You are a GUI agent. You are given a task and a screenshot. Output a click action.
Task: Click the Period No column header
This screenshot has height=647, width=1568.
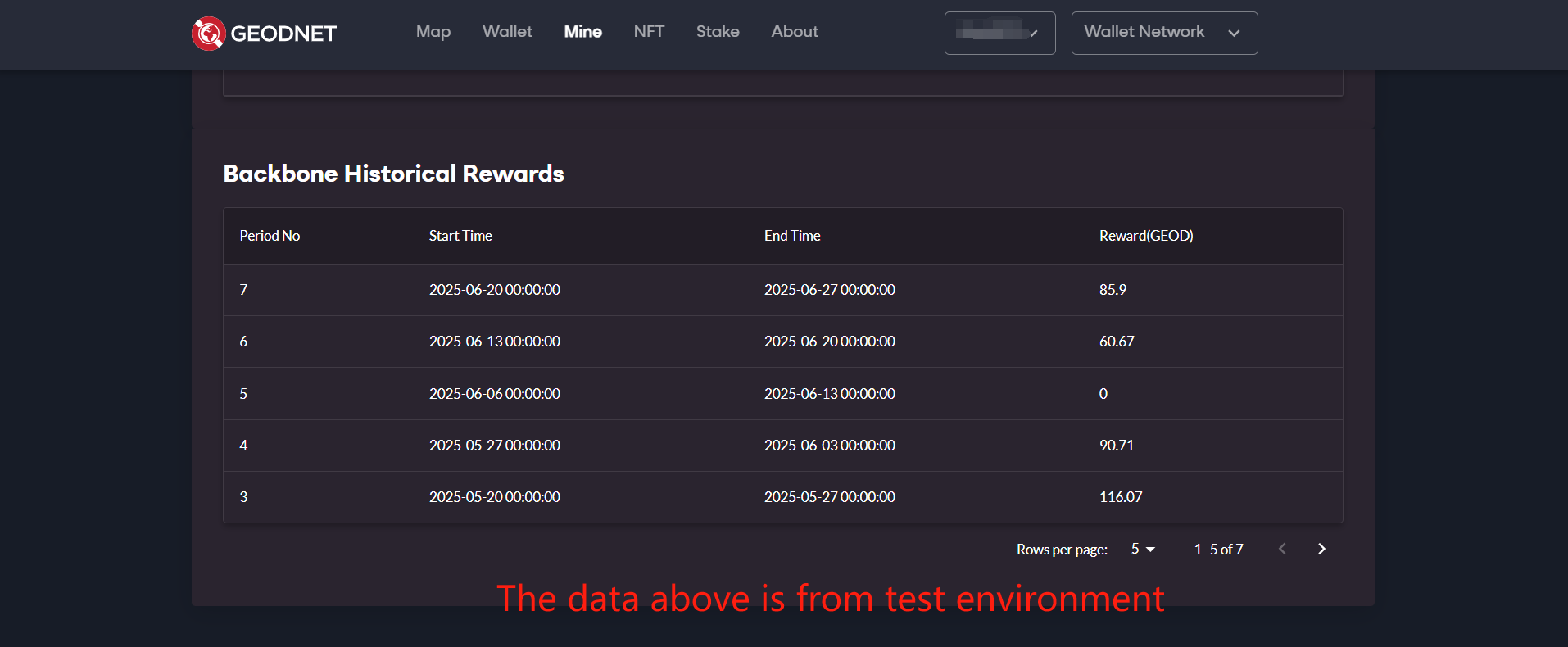pos(270,236)
